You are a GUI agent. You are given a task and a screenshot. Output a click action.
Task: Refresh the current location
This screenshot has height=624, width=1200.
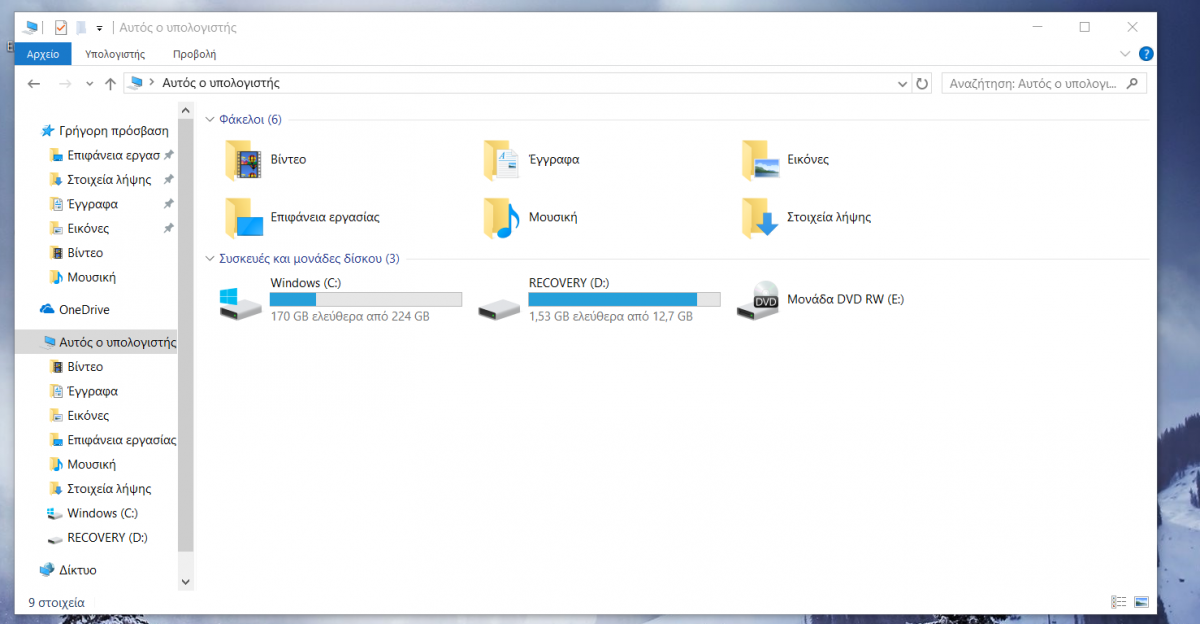click(922, 84)
